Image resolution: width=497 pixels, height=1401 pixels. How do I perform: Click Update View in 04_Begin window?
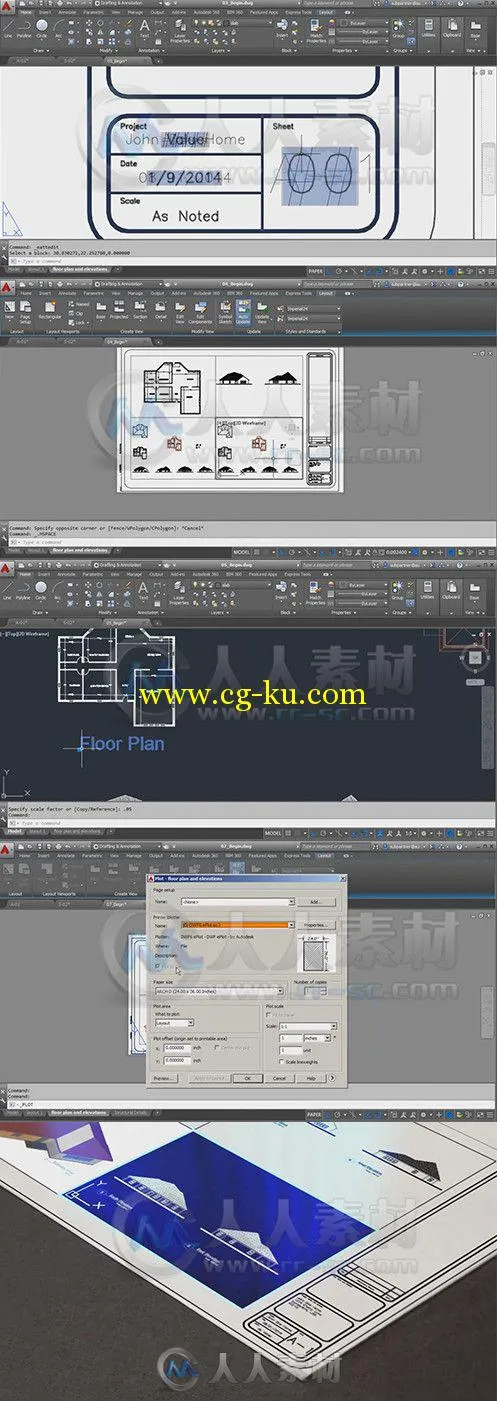pyautogui.click(x=262, y=314)
